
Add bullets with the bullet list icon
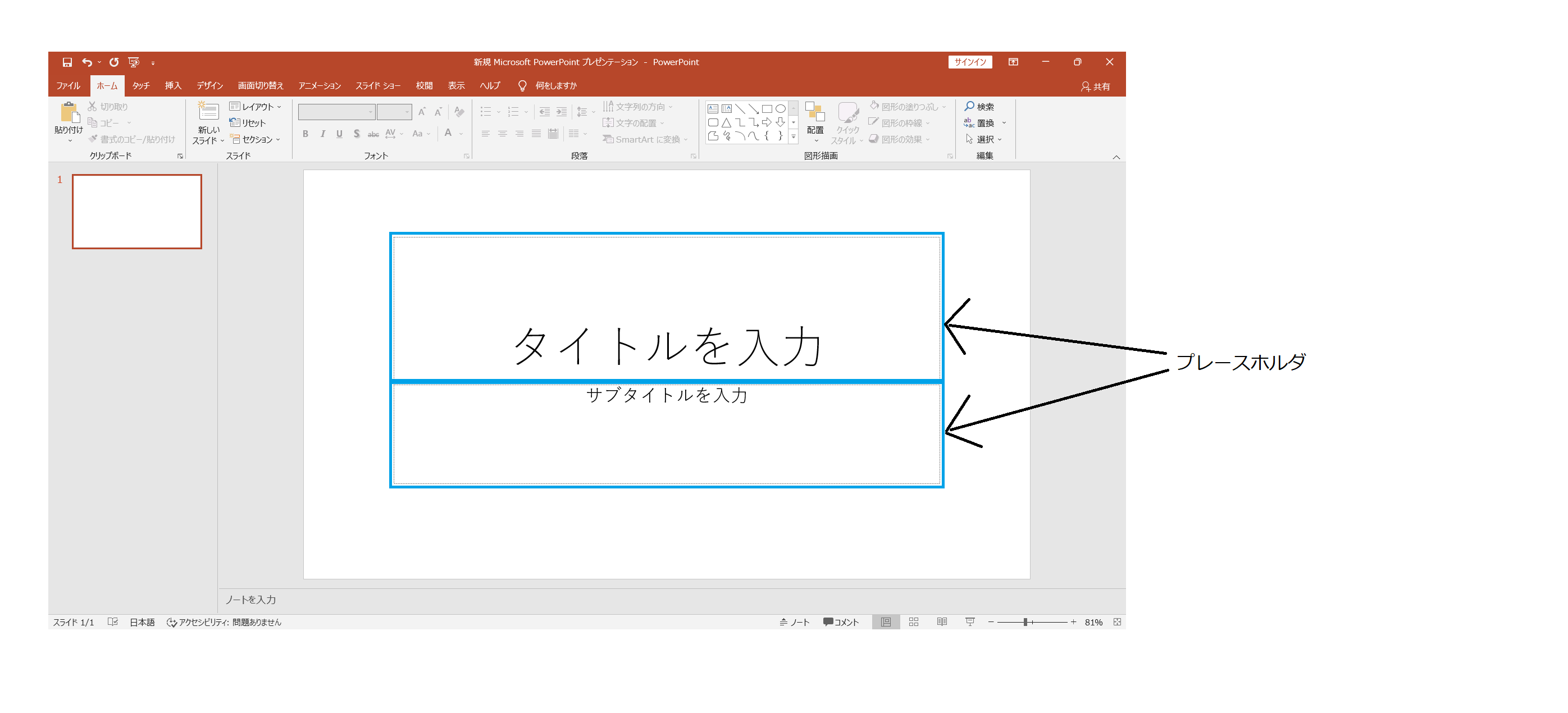pos(485,111)
